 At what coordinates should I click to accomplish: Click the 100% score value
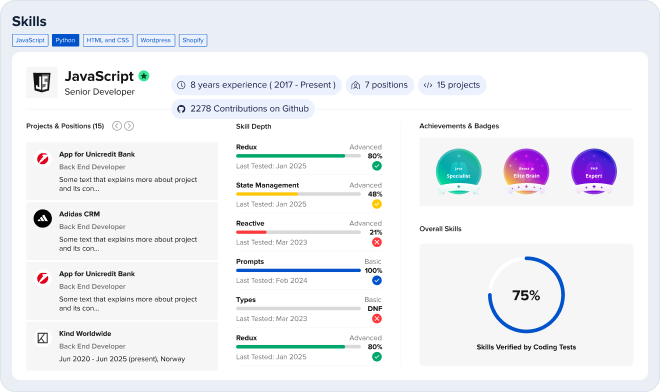click(373, 270)
